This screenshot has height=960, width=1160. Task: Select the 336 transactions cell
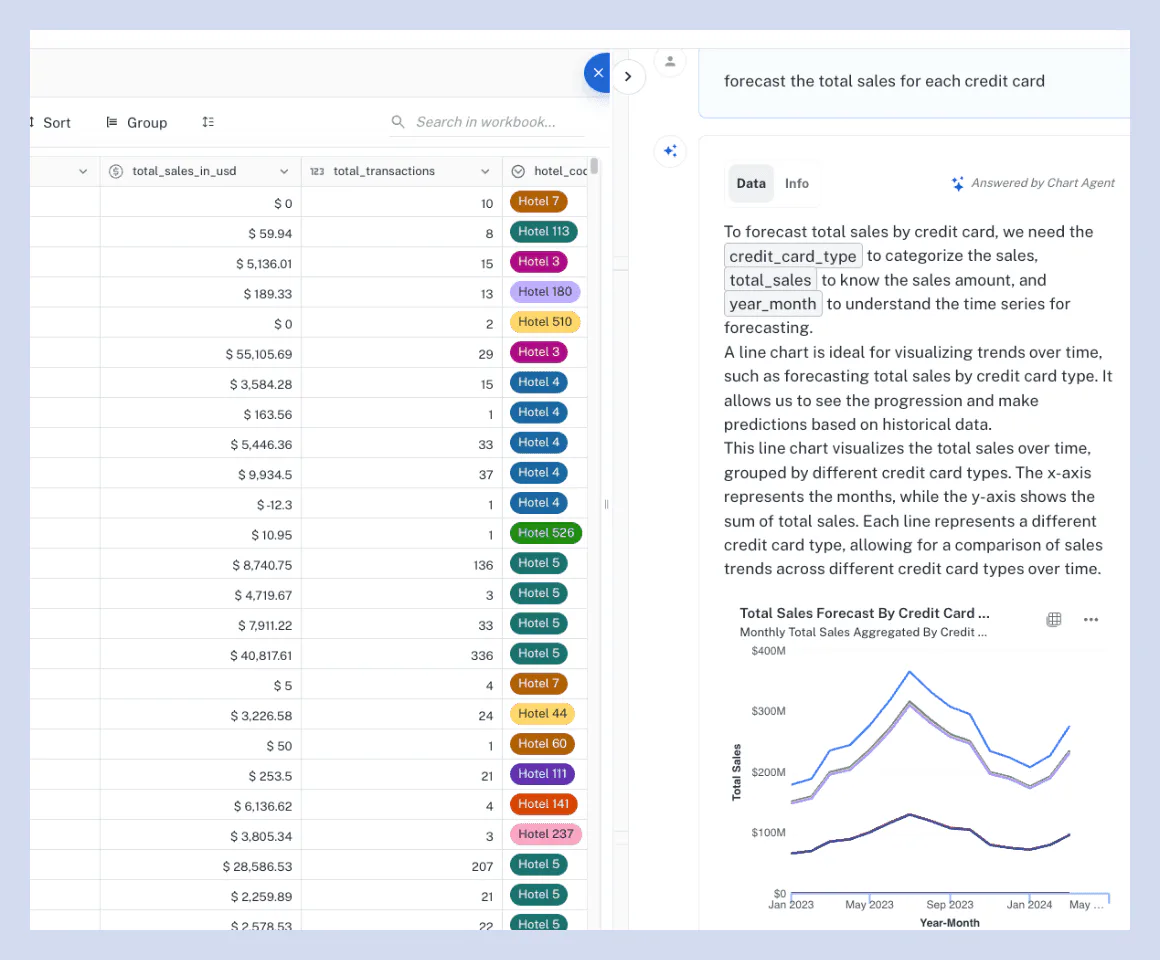(x=402, y=656)
